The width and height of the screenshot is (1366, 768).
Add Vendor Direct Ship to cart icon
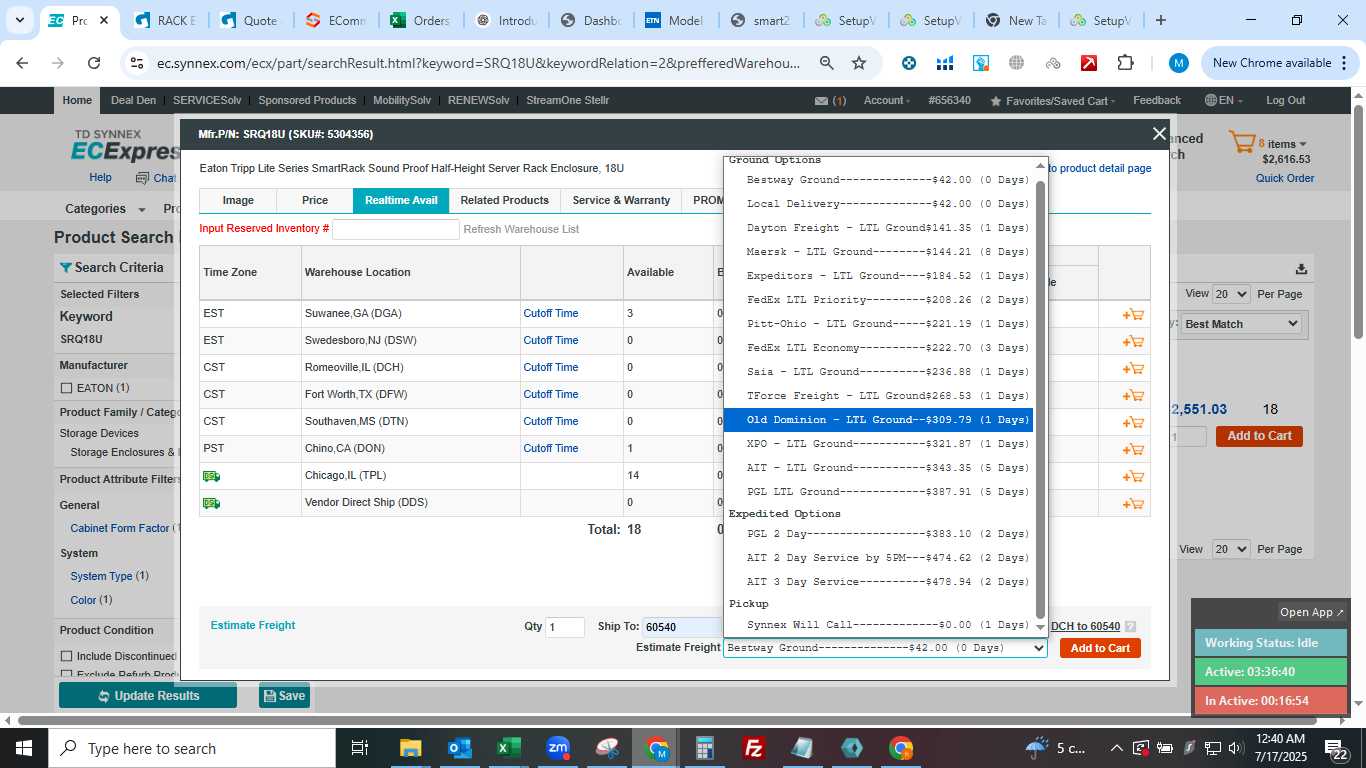[x=1133, y=503]
